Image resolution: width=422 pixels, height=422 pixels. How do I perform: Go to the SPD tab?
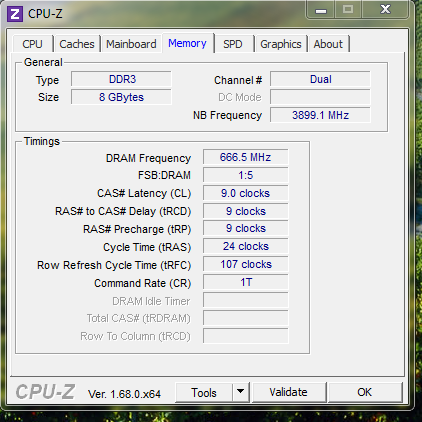[x=233, y=44]
